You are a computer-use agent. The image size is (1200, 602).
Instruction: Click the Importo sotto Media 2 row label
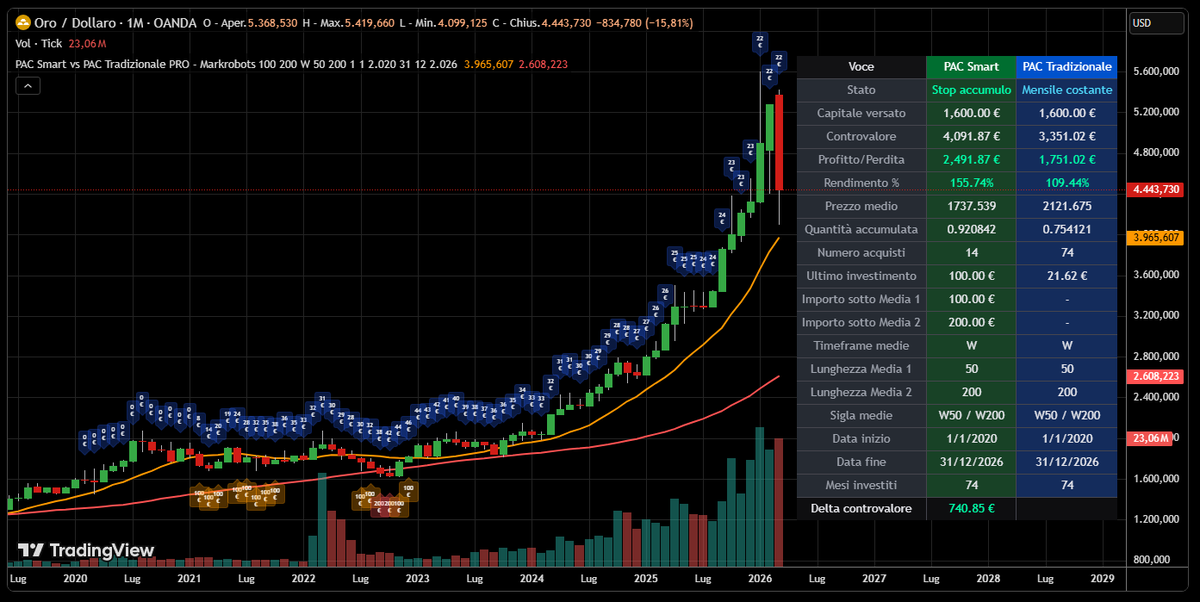click(x=861, y=322)
